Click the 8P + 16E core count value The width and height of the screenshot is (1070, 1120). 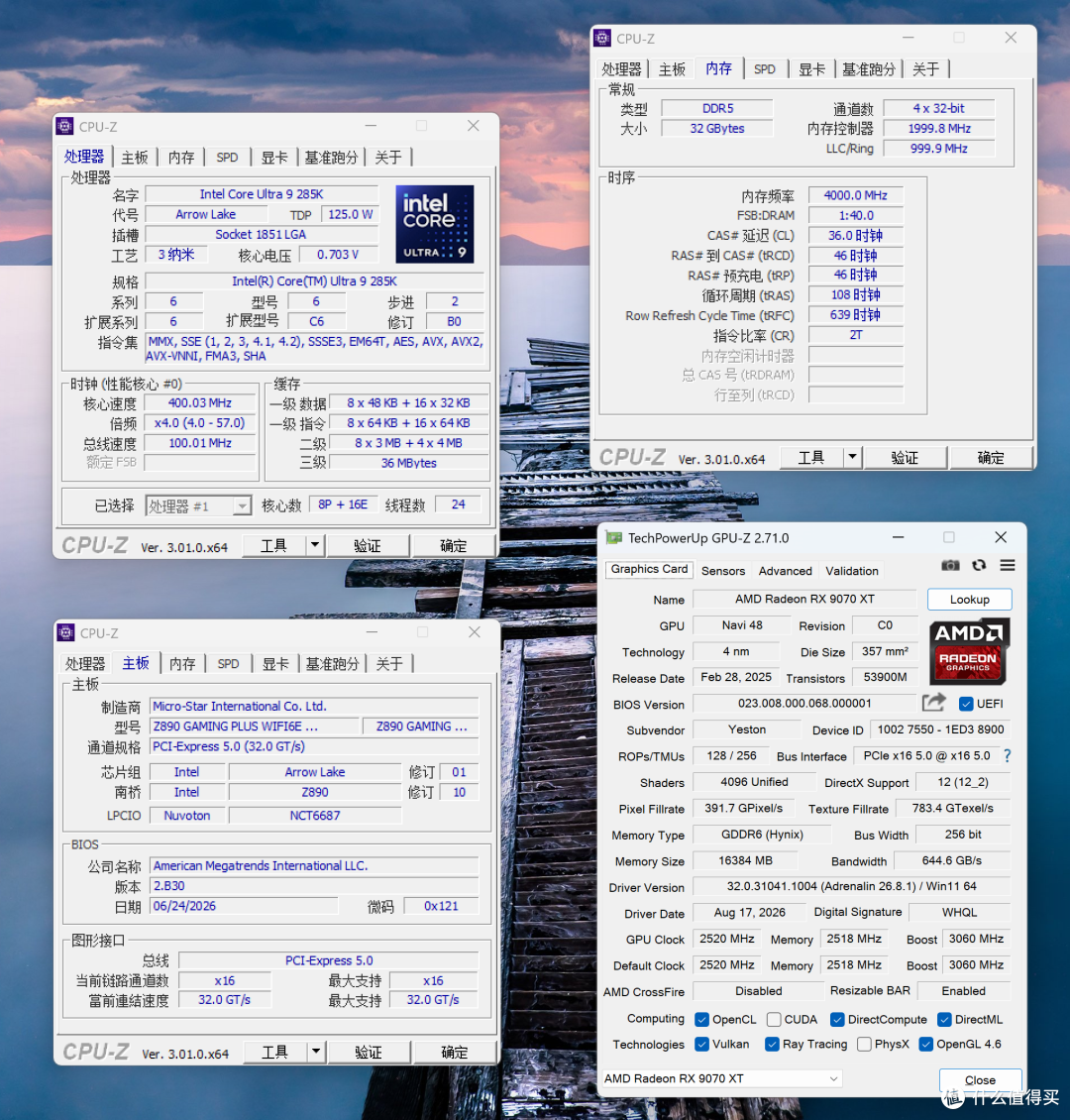tap(343, 504)
